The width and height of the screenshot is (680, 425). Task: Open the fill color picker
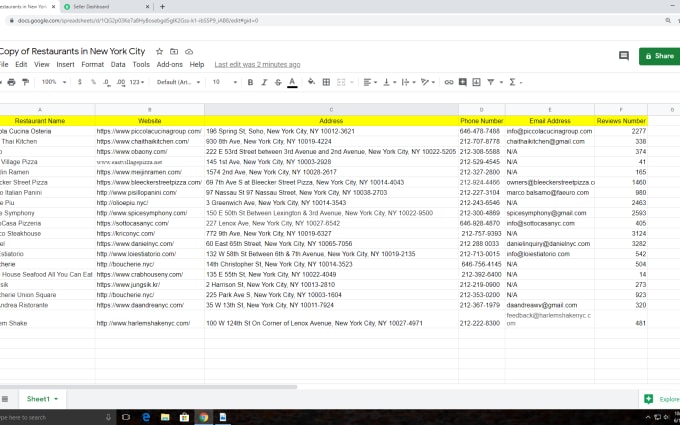(x=311, y=82)
